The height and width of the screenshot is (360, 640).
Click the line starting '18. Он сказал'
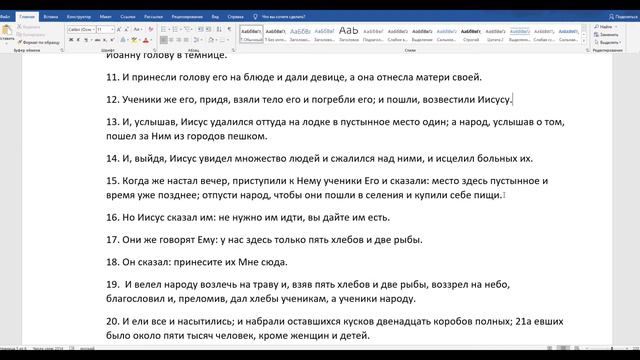pos(197,262)
